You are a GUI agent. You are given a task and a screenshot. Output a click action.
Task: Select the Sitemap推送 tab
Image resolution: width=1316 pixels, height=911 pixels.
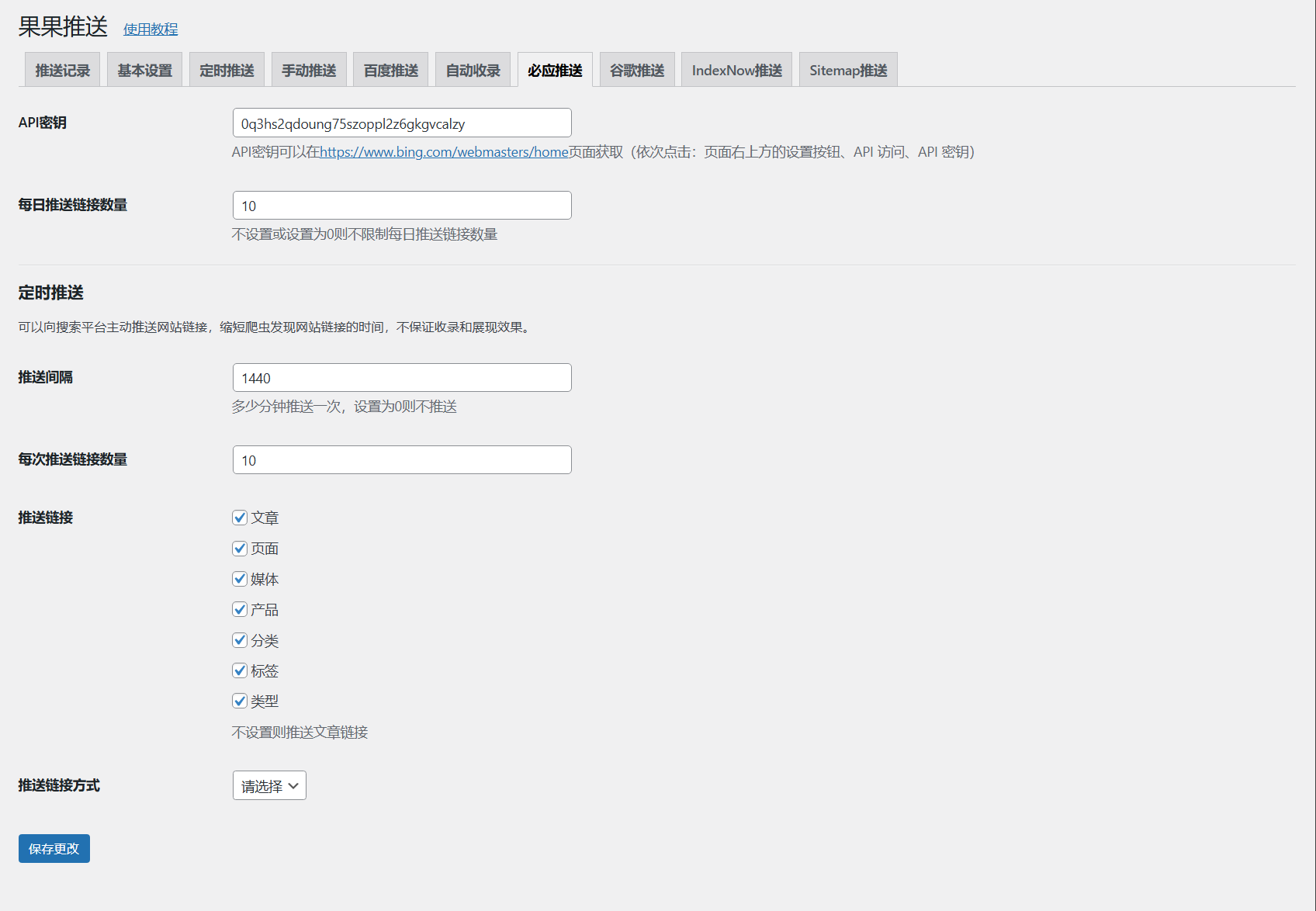(848, 70)
